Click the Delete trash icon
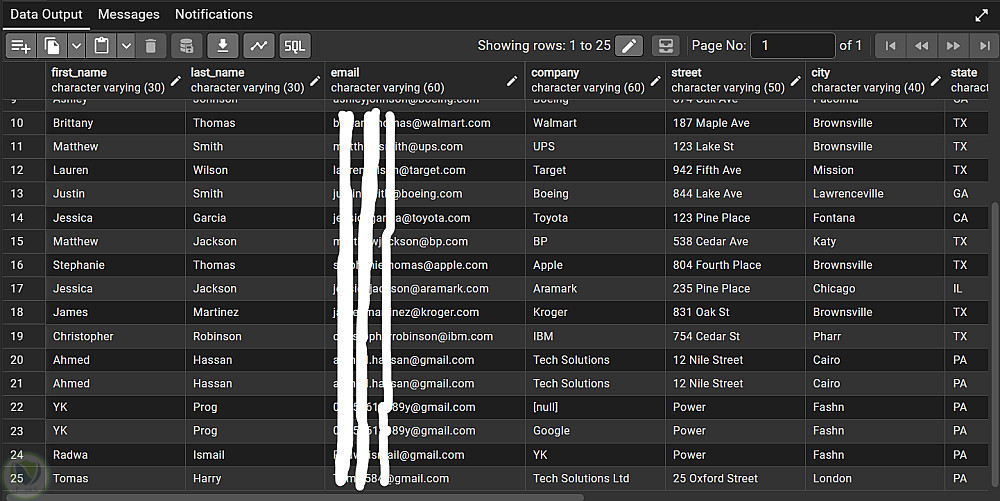 (x=151, y=46)
